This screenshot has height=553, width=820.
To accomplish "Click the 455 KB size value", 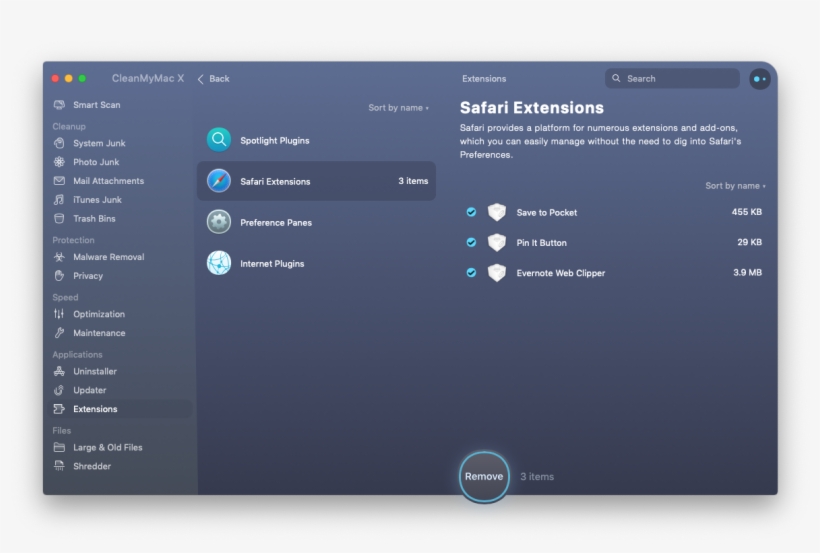I will (746, 212).
